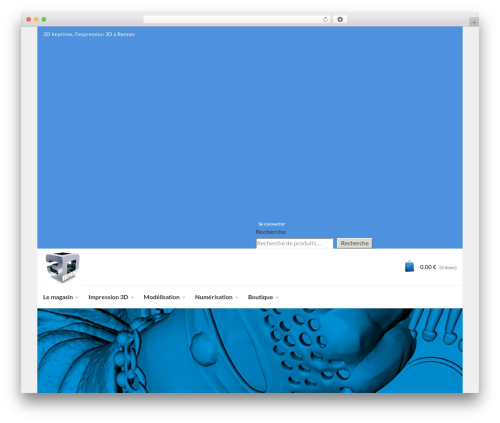500x423 pixels.
Task: Select the Numérisation menu item
Action: coord(213,297)
